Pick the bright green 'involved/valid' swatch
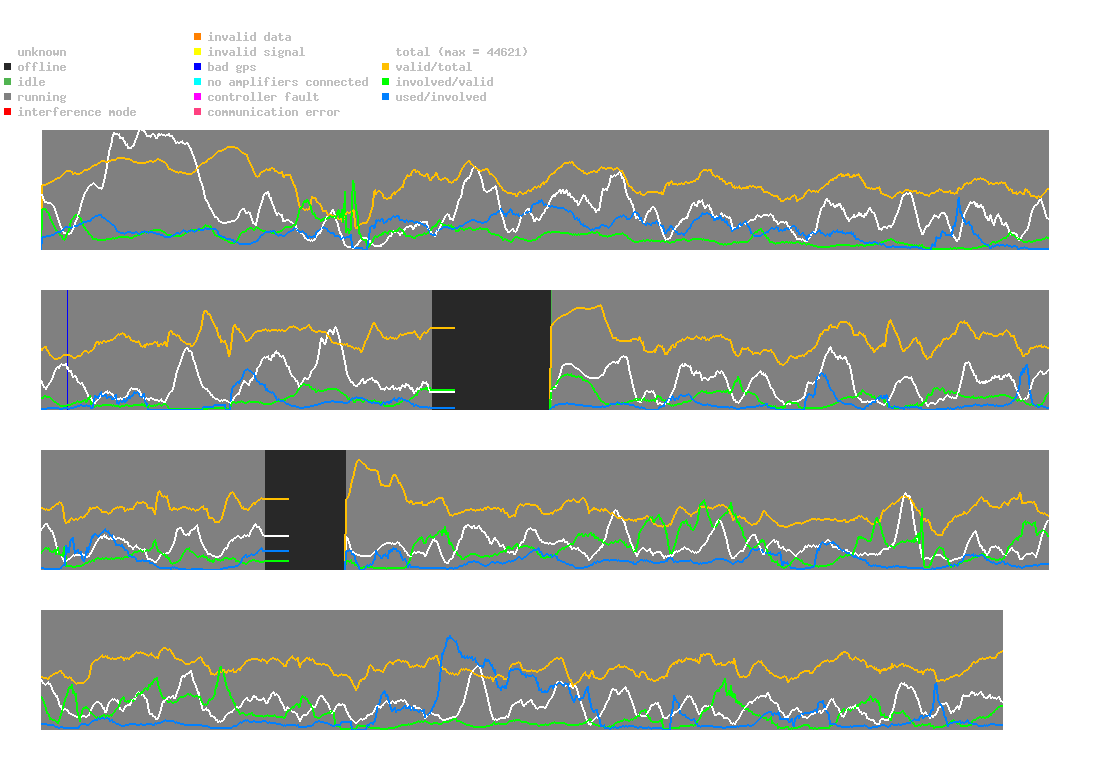Image resolution: width=1095 pixels, height=764 pixels. [x=385, y=82]
